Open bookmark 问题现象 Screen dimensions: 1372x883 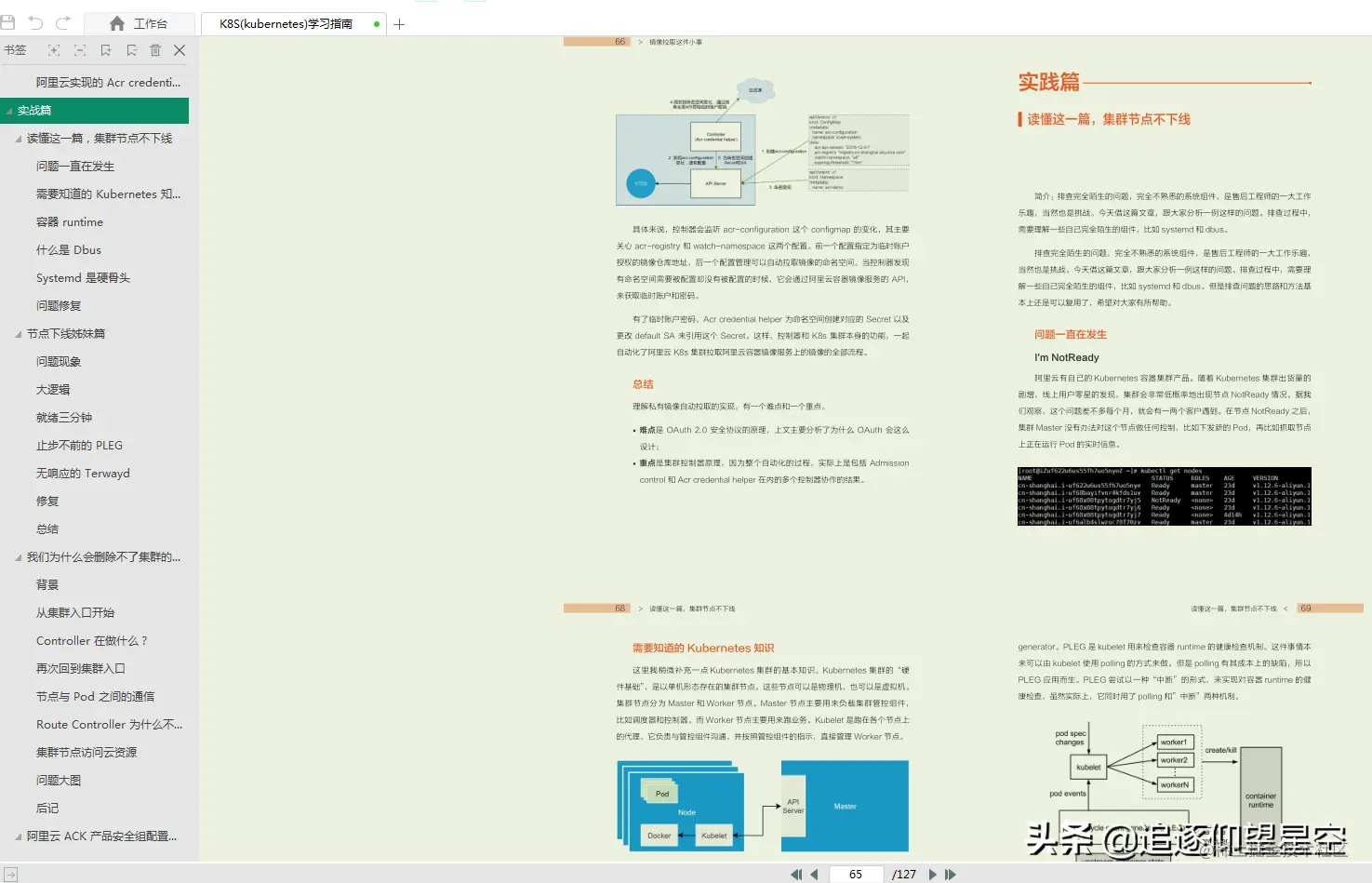(x=59, y=362)
